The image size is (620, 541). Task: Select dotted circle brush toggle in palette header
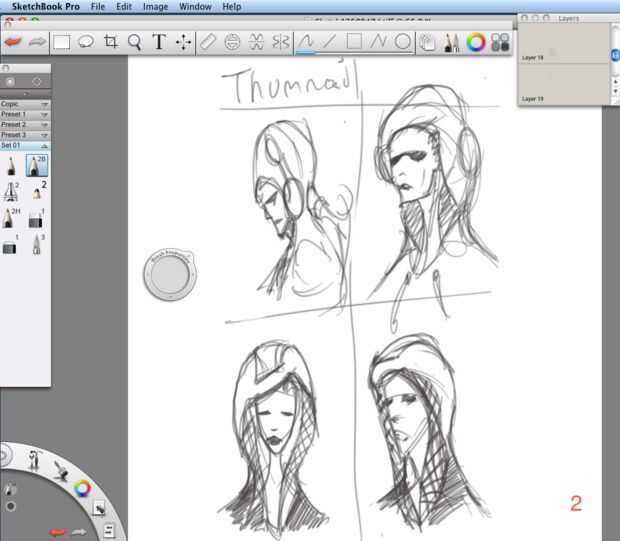coord(36,81)
